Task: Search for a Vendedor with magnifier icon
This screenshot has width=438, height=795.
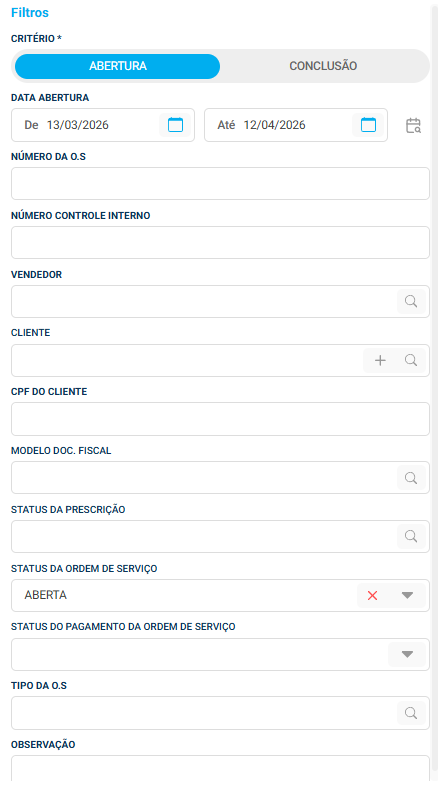Action: point(411,302)
